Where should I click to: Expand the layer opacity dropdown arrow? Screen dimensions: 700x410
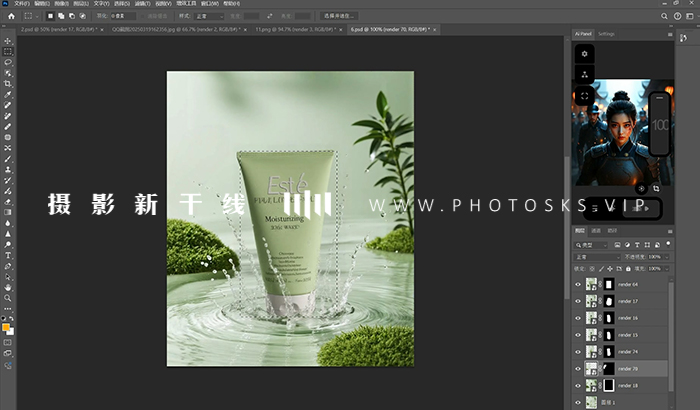click(667, 257)
